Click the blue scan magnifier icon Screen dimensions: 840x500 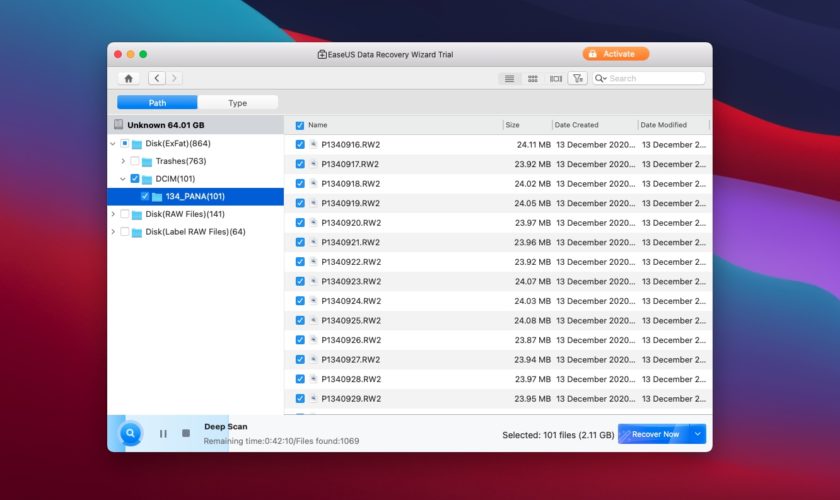click(x=129, y=433)
